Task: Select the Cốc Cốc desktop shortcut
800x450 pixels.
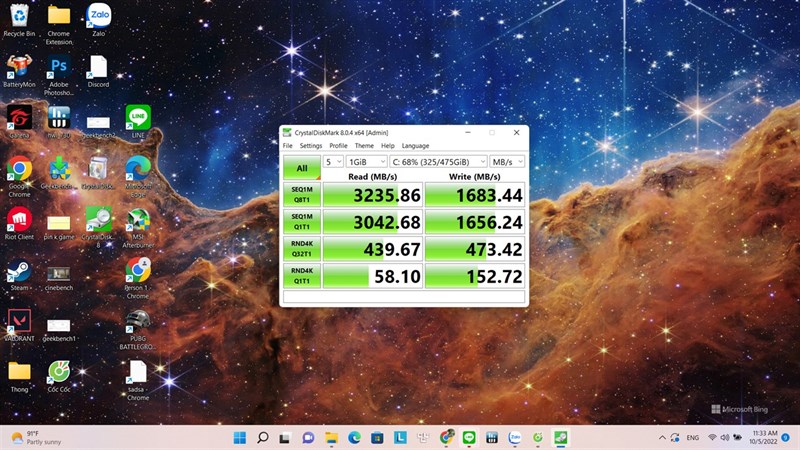Action: tap(59, 377)
